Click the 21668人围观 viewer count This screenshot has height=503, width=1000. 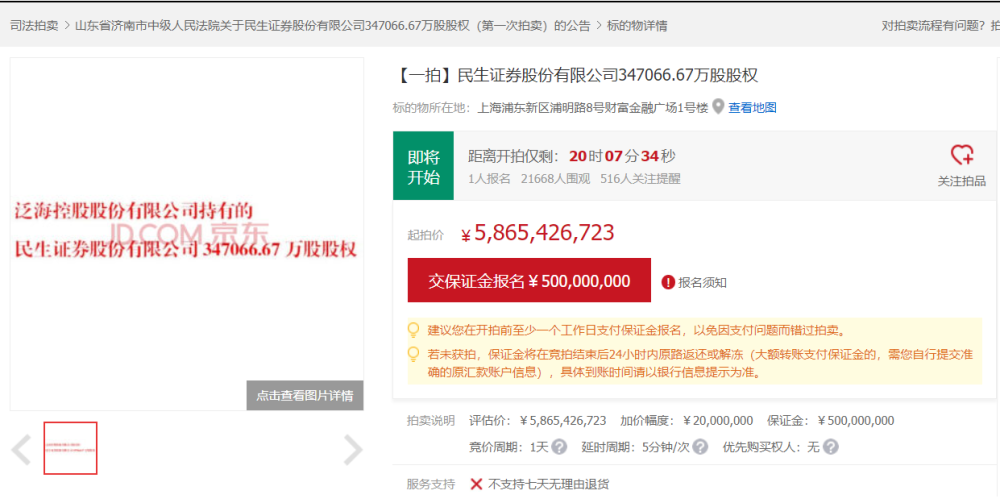coord(555,179)
